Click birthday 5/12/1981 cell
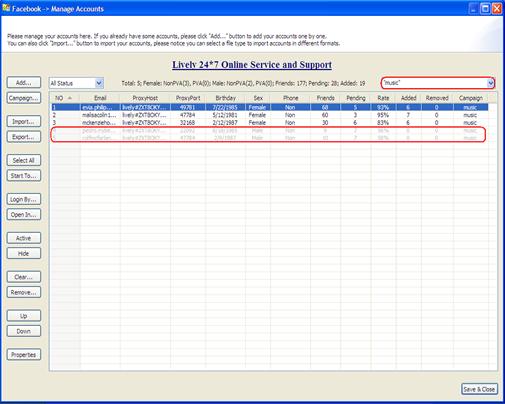505x404 pixels. (225, 115)
